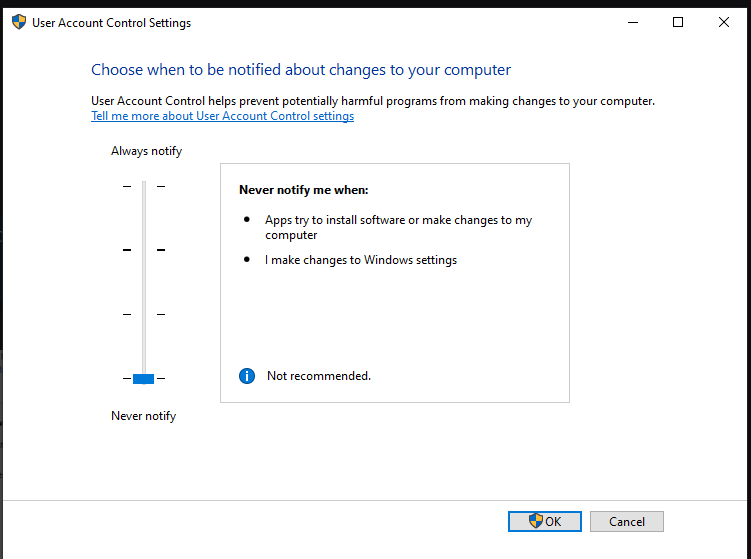This screenshot has width=751, height=559.
Task: Cancel the UAC settings changes
Action: coord(627,521)
